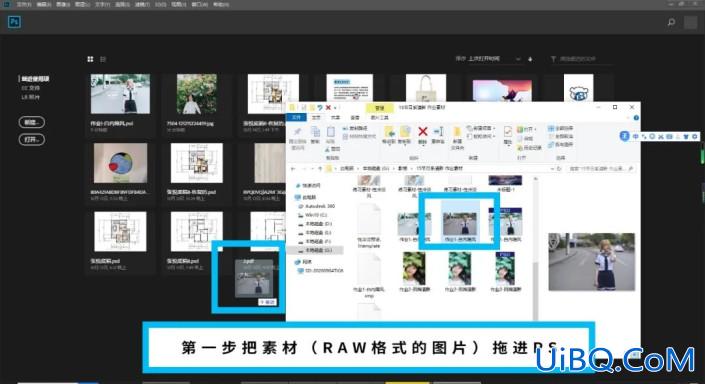Open the cartoon cow thumbnail in Photoshop recents

point(579,89)
